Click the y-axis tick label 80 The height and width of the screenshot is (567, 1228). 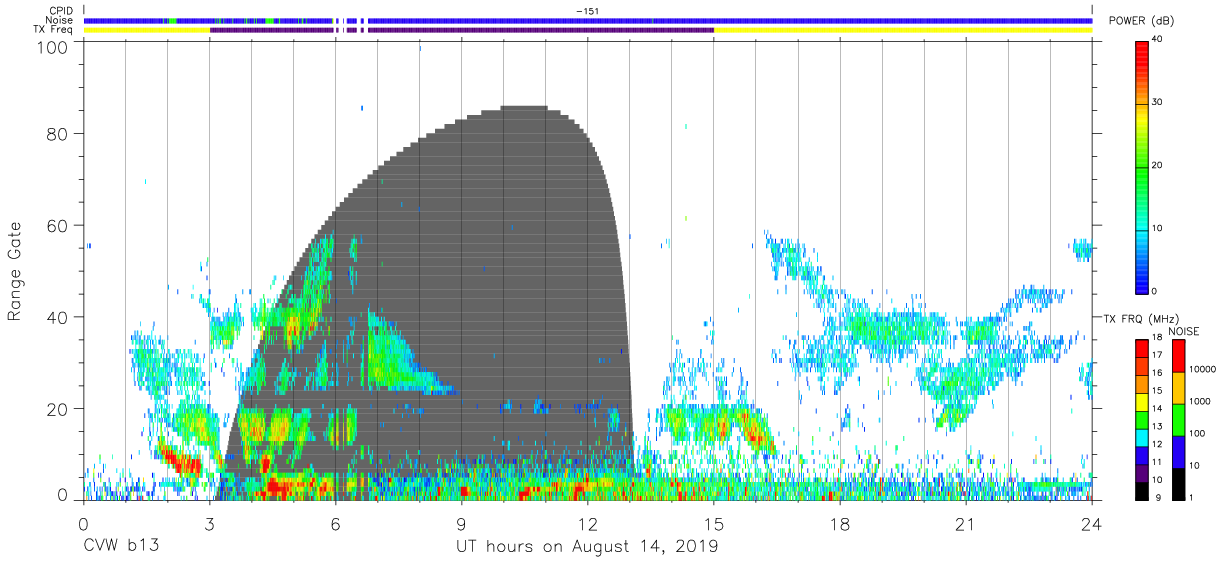click(57, 134)
